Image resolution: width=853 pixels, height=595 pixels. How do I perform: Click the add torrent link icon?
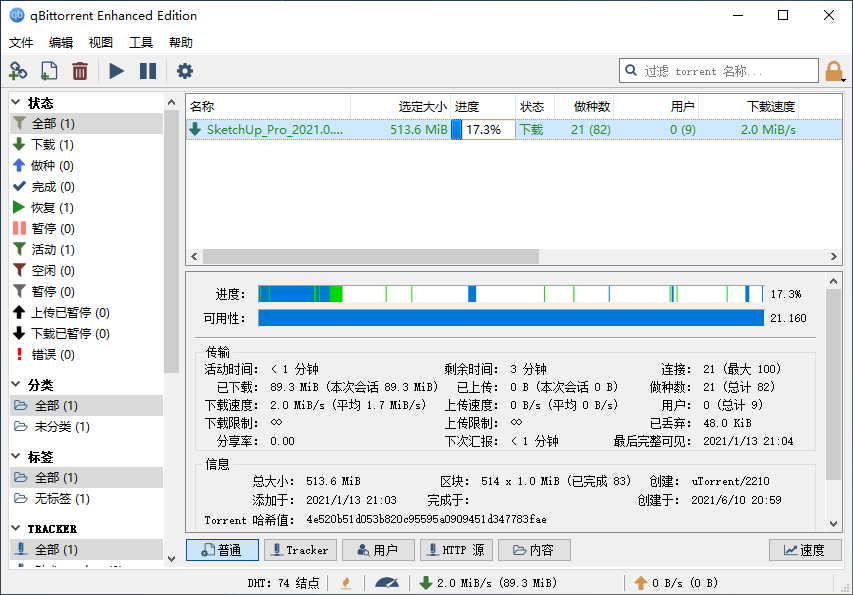click(18, 71)
